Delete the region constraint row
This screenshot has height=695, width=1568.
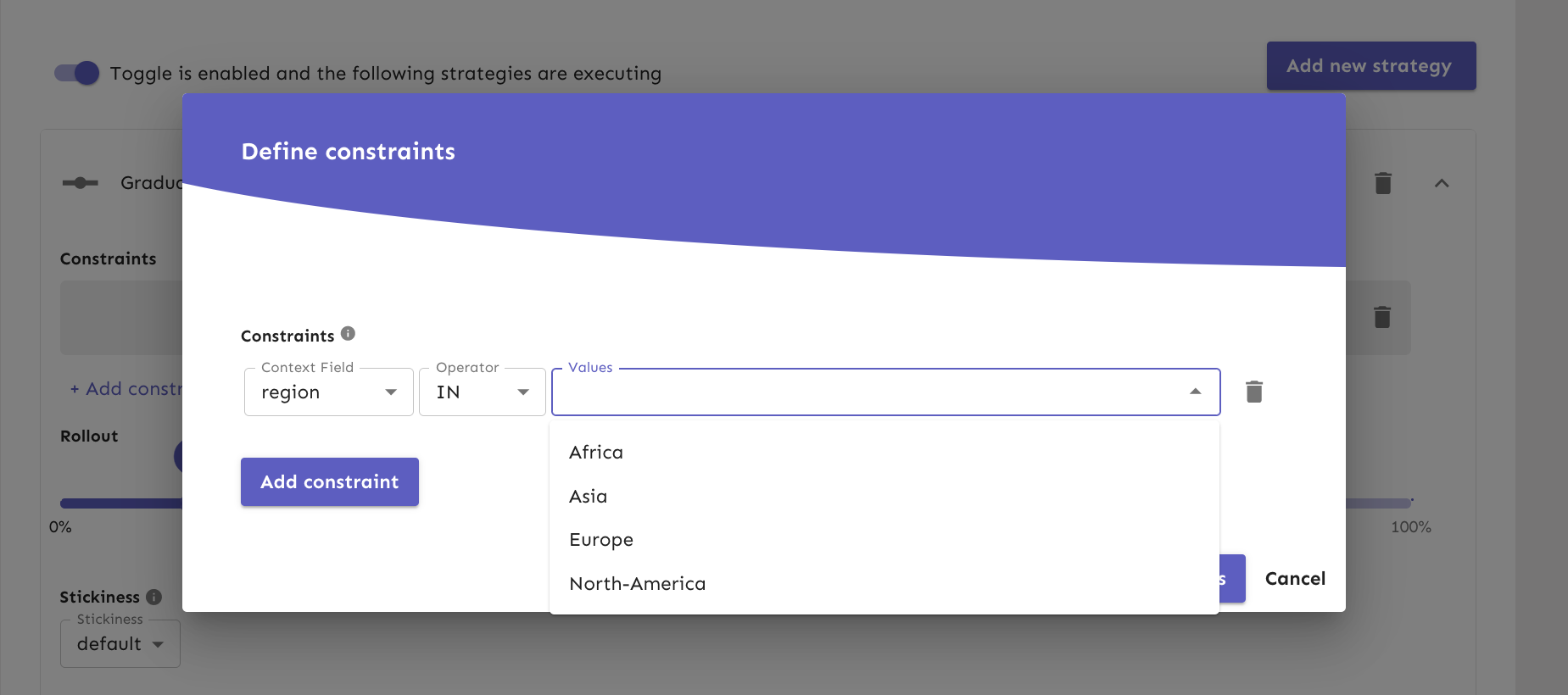click(1253, 392)
